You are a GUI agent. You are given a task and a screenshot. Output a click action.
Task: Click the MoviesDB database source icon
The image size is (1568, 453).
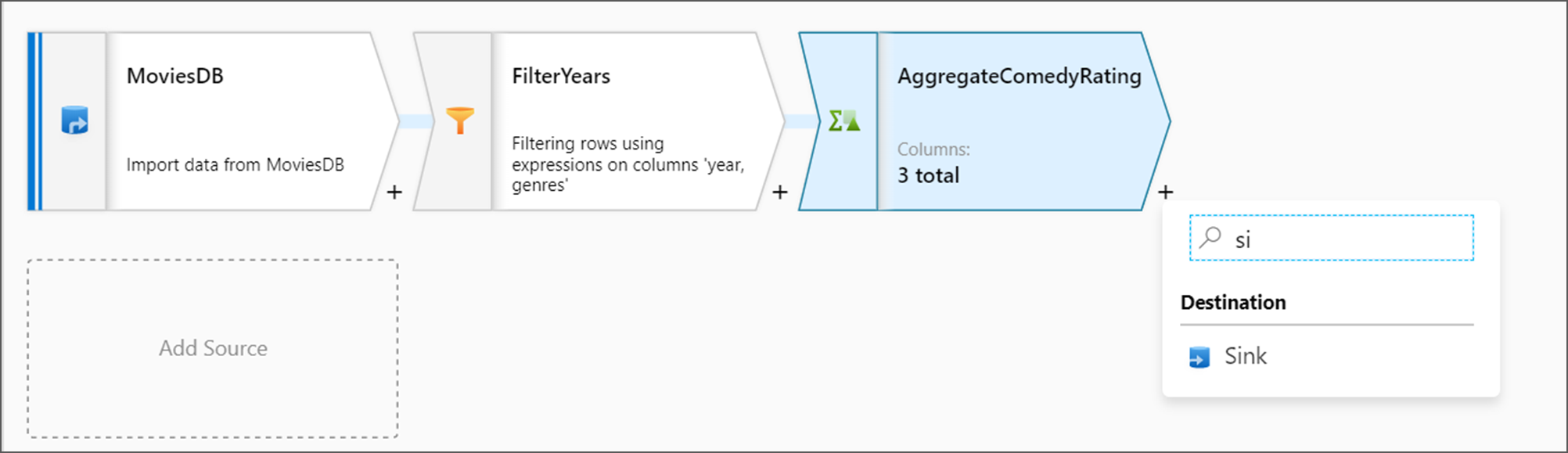pyautogui.click(x=74, y=121)
